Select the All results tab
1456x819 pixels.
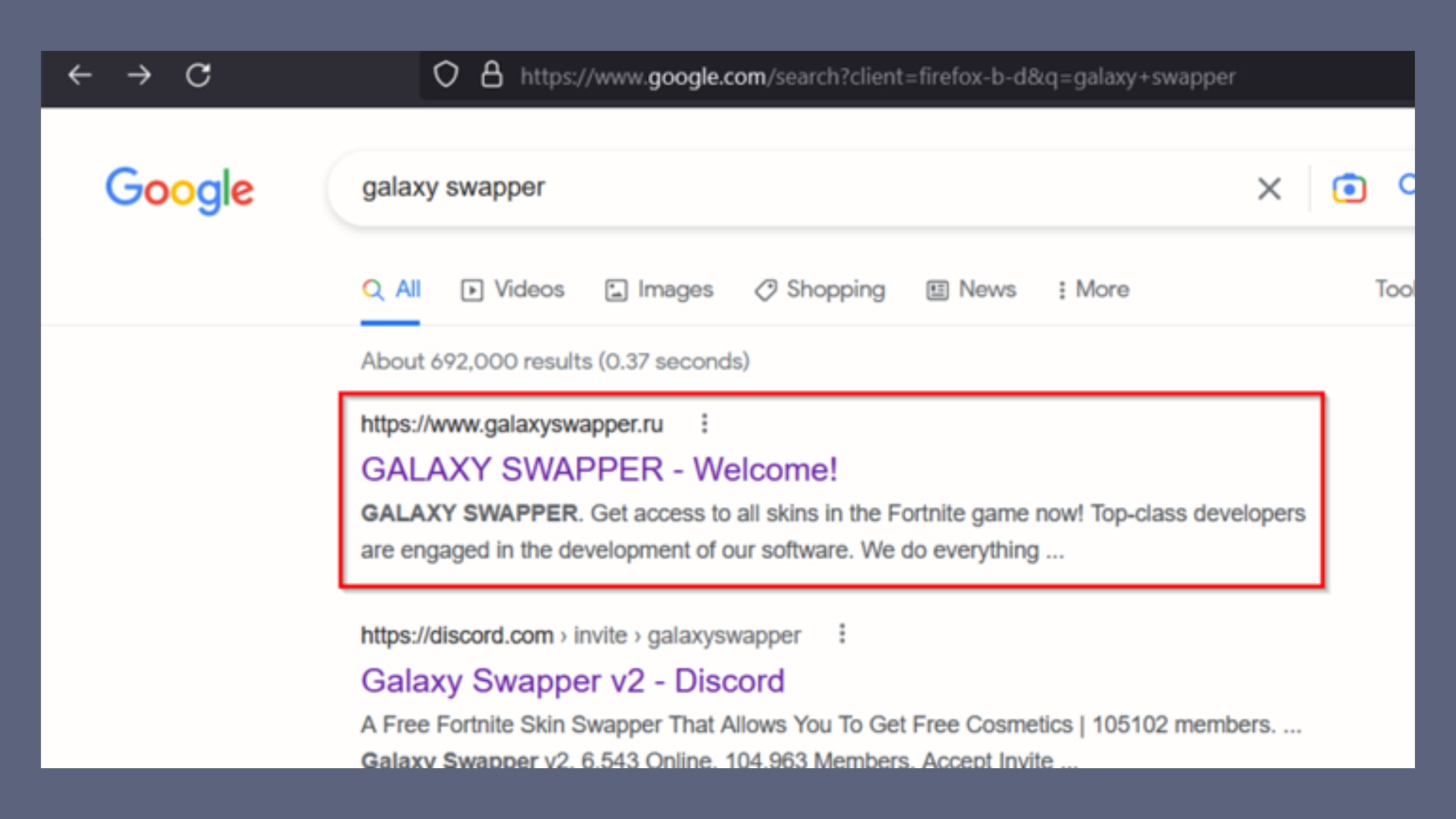coord(391,289)
